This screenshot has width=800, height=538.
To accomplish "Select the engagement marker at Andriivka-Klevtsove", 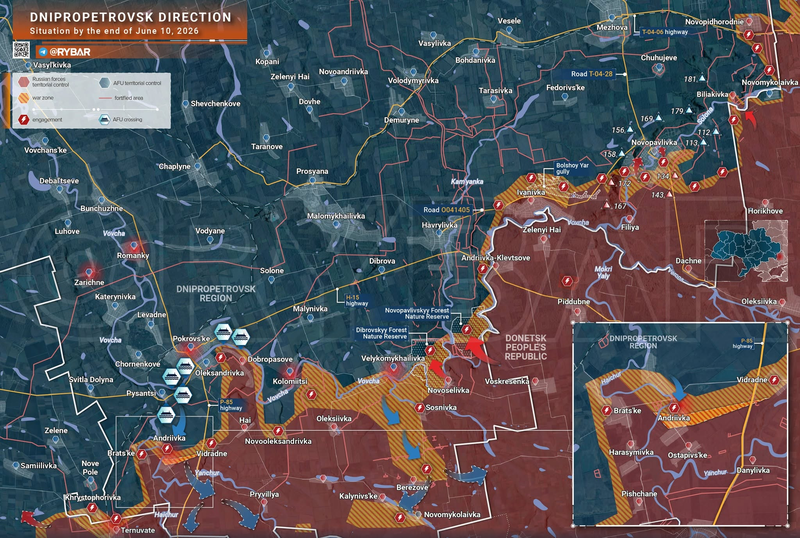I will click(483, 268).
